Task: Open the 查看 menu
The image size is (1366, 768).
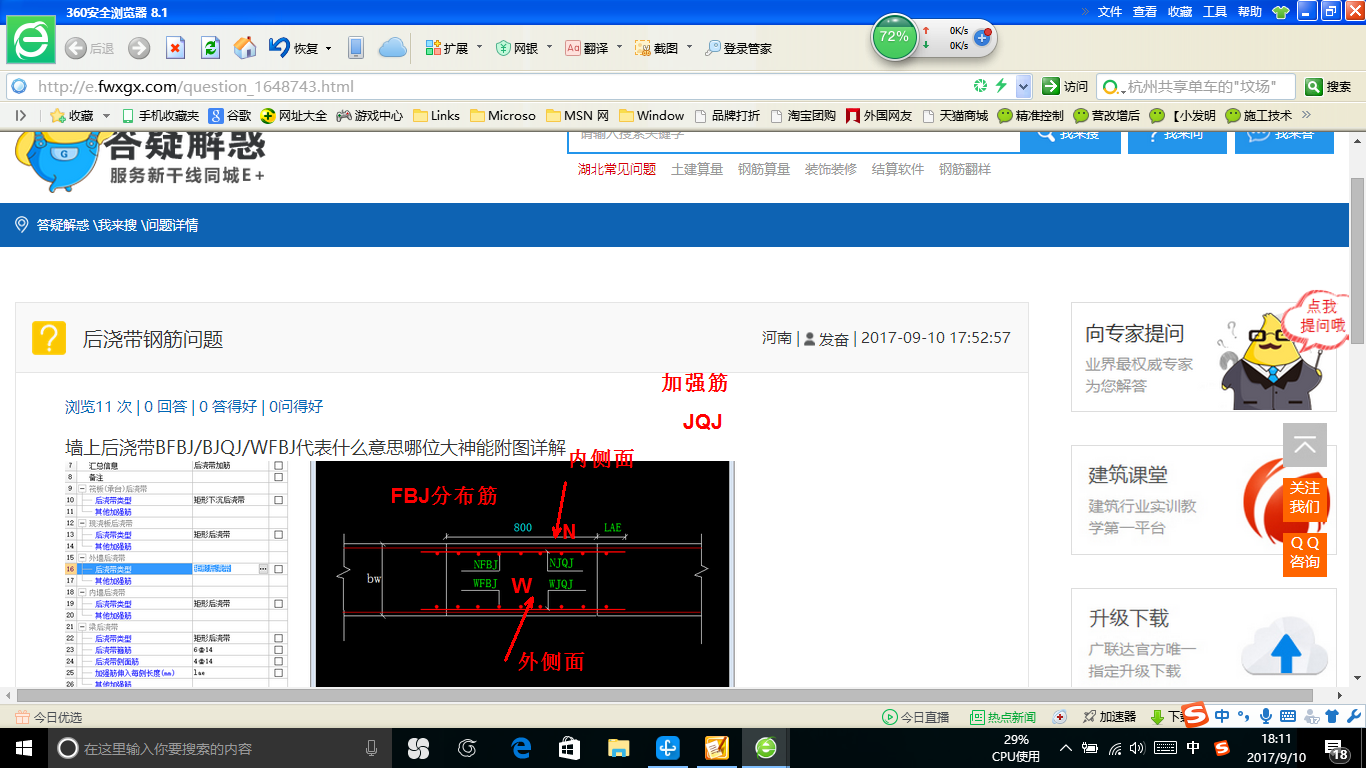Action: coord(1145,12)
